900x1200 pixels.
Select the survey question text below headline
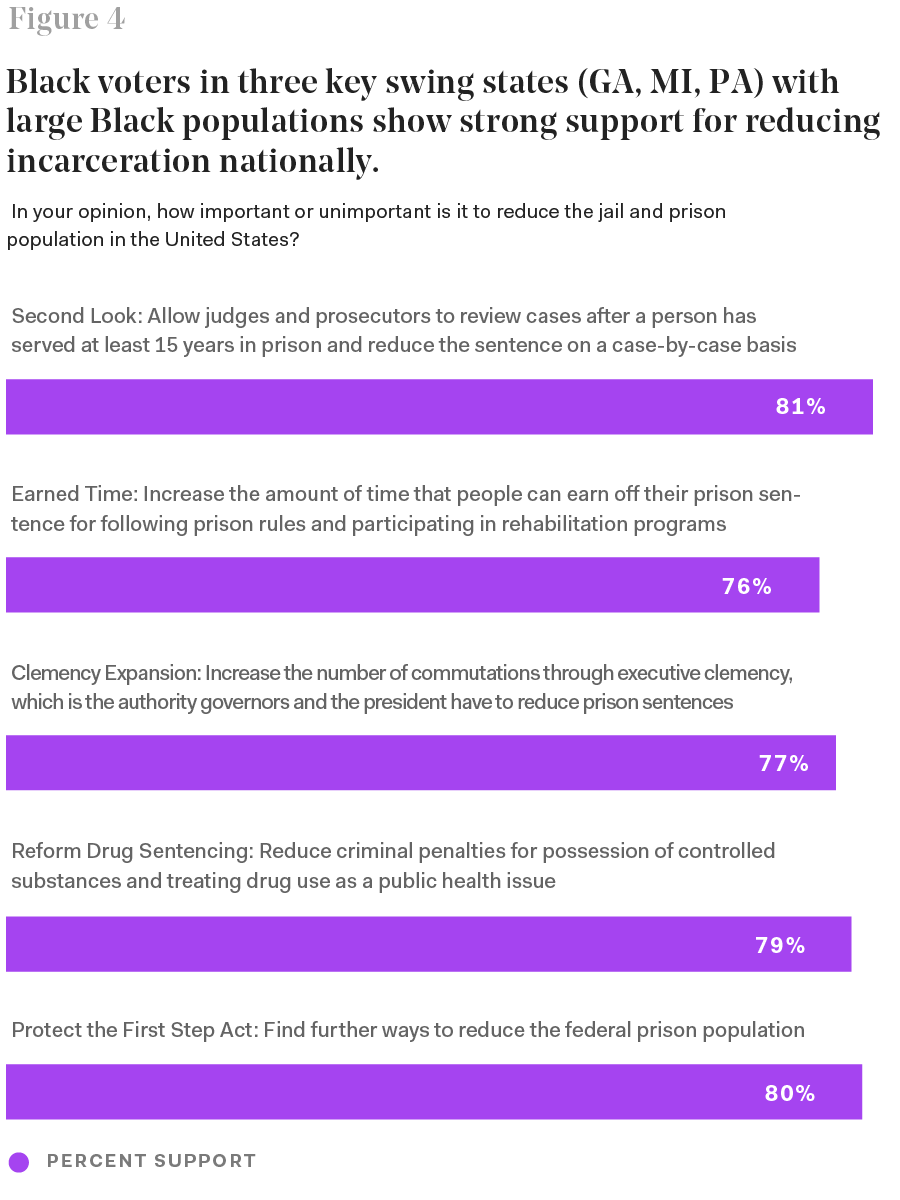(366, 225)
